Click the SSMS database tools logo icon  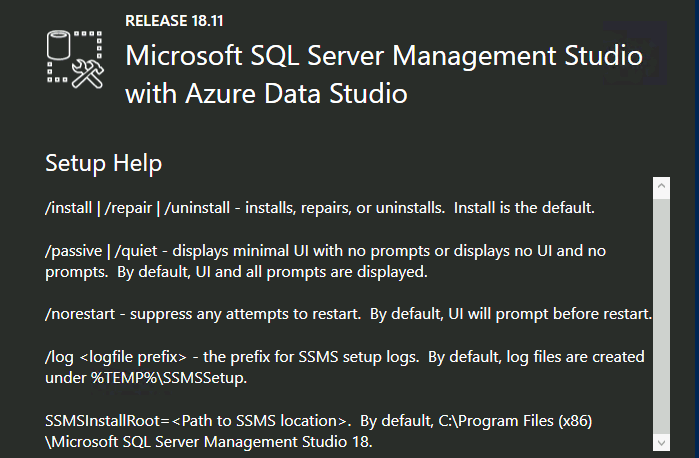pyautogui.click(x=75, y=59)
